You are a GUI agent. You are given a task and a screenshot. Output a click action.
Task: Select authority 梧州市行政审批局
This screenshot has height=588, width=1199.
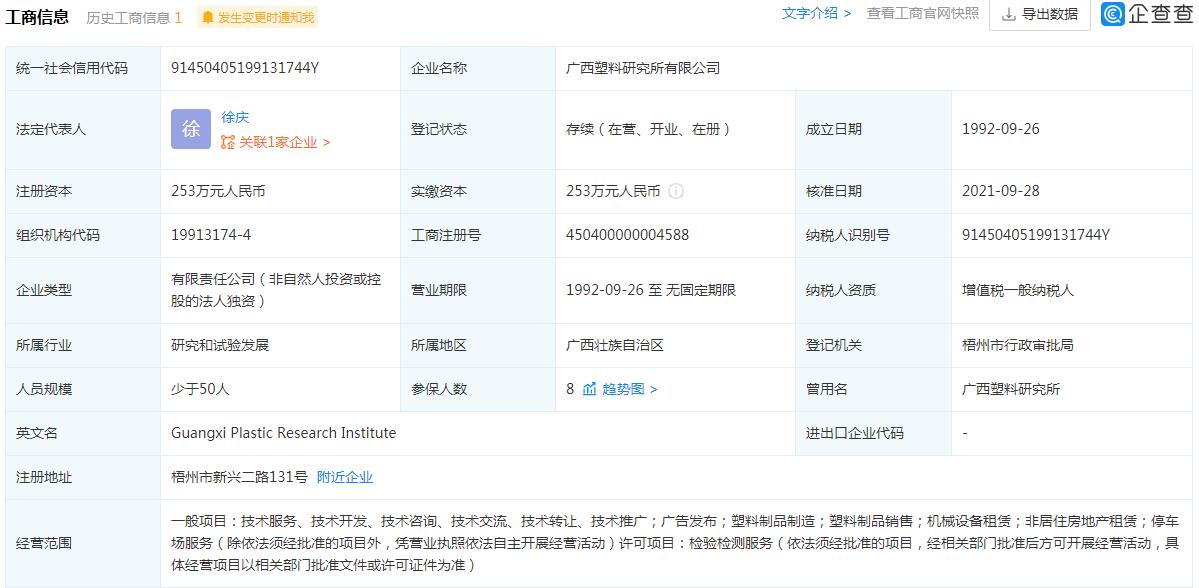1017,345
